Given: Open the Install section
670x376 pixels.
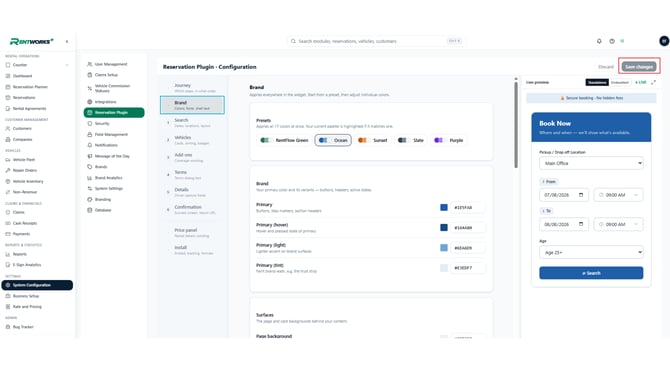Looking at the screenshot, I should click(x=192, y=250).
